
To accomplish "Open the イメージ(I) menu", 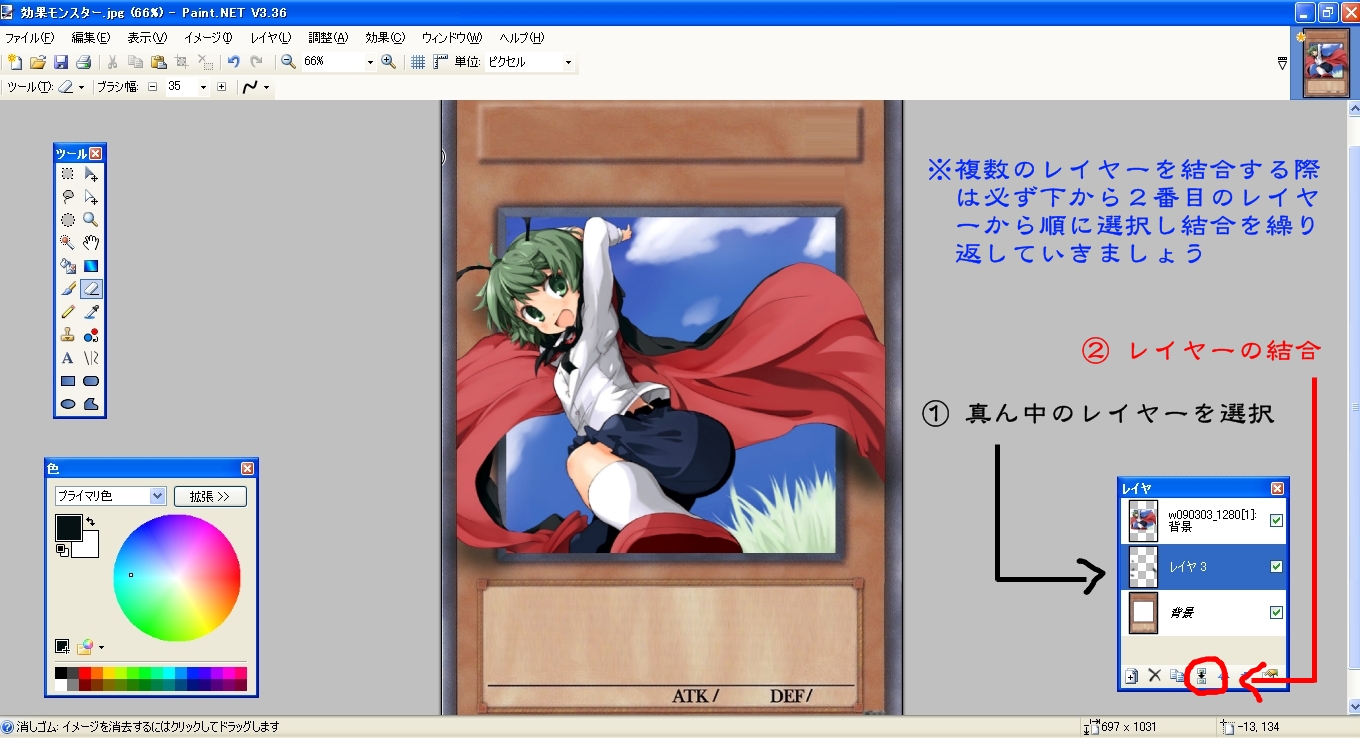I will (x=208, y=37).
